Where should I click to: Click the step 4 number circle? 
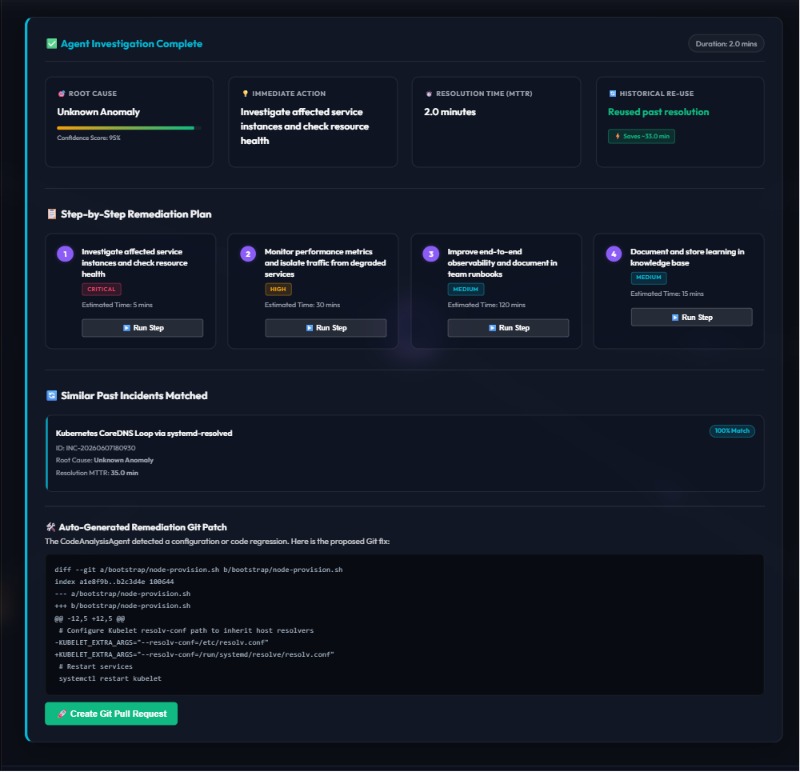[x=613, y=254]
